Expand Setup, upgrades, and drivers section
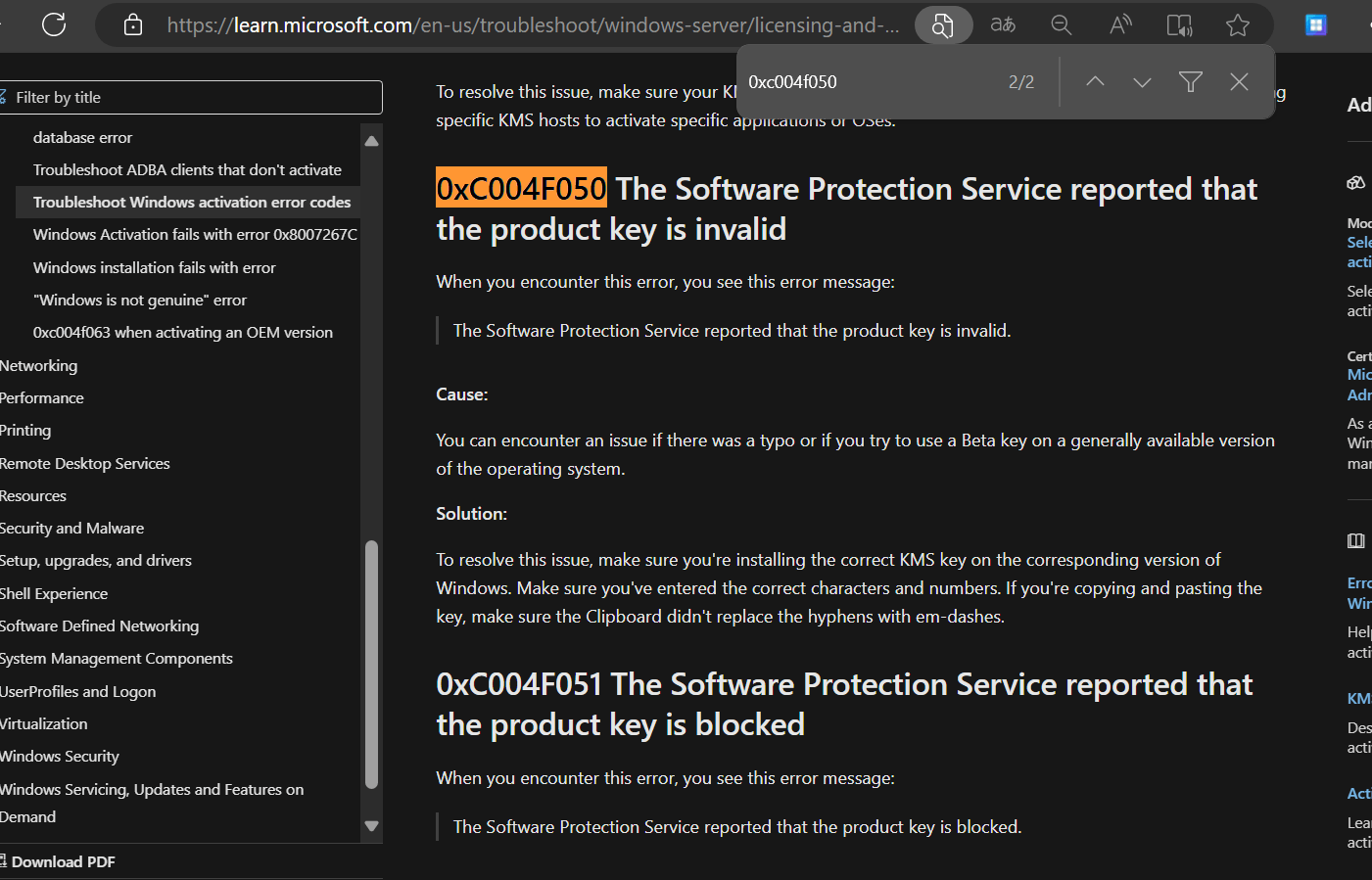 point(96,560)
